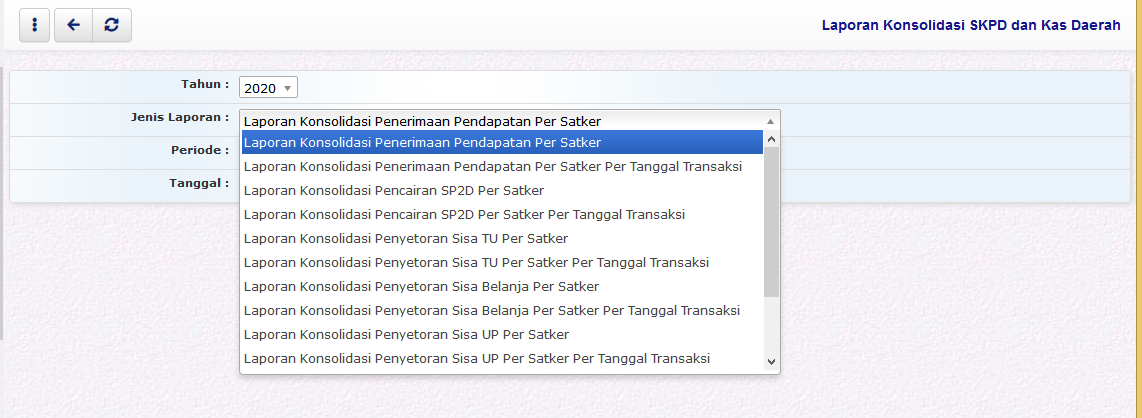Select Laporan Konsolidasi Pencairan SP2D Per Satker
Image resolution: width=1142 pixels, height=418 pixels.
394,190
